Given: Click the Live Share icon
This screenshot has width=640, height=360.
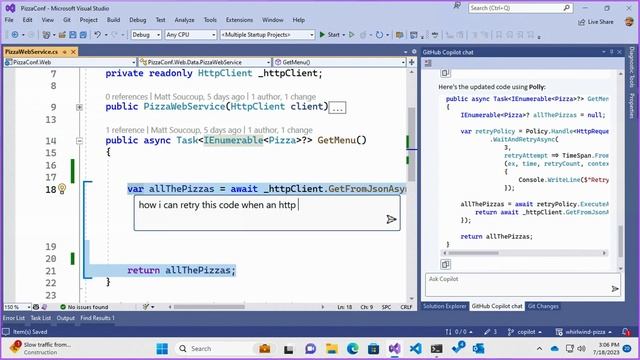Looking at the screenshot, I should (582, 22).
